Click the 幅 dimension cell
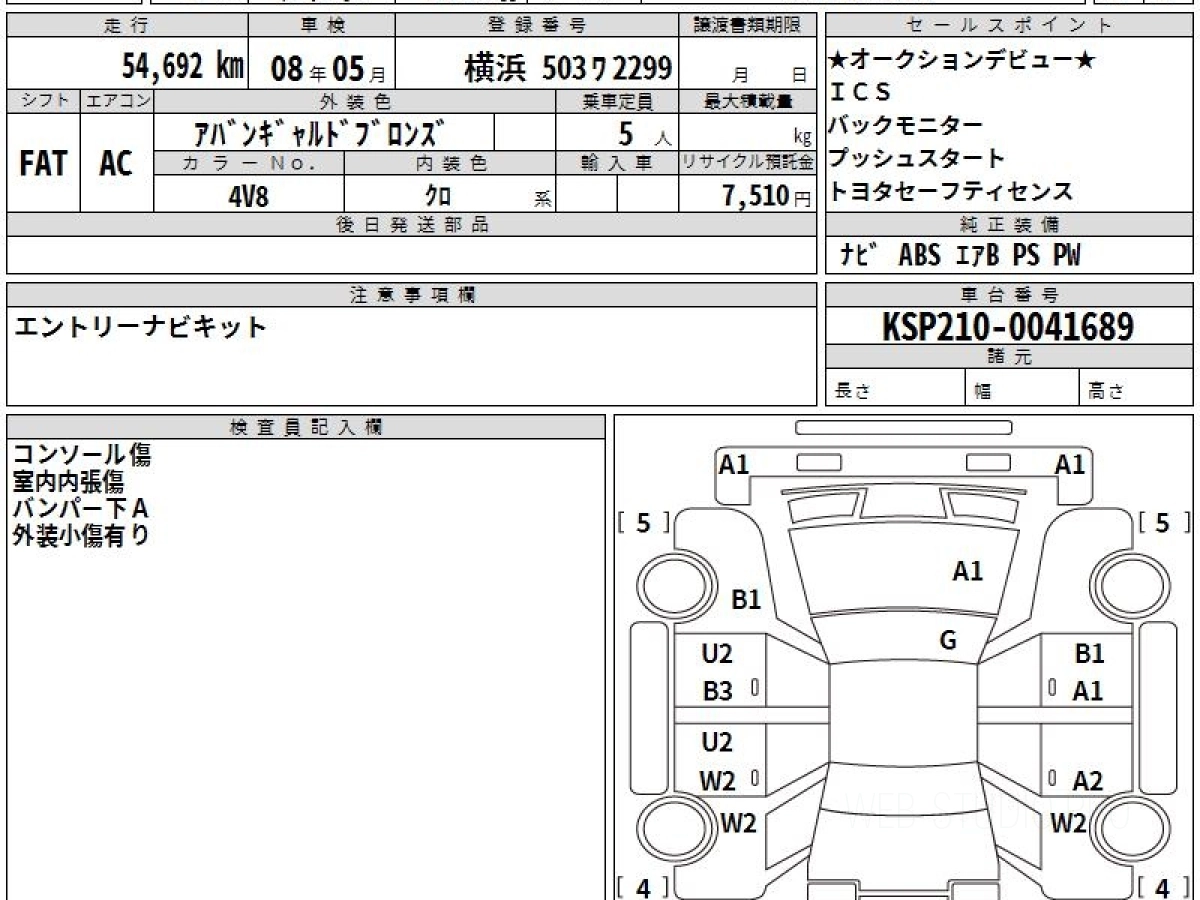Screen dimensions: 1200x900 [x=1022, y=387]
